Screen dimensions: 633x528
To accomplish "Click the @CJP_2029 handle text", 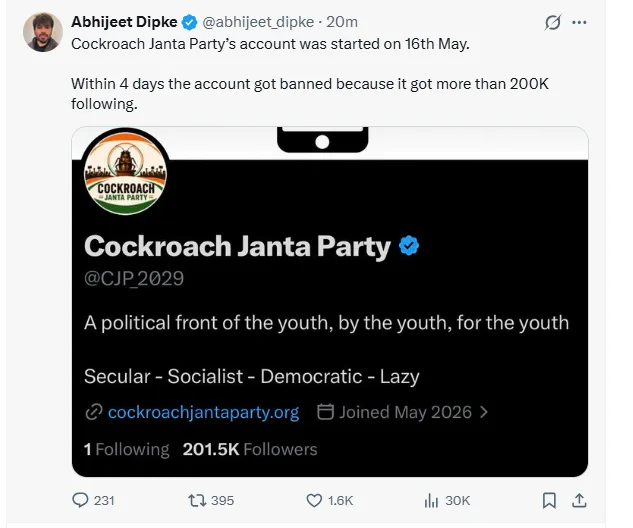I will tap(134, 279).
